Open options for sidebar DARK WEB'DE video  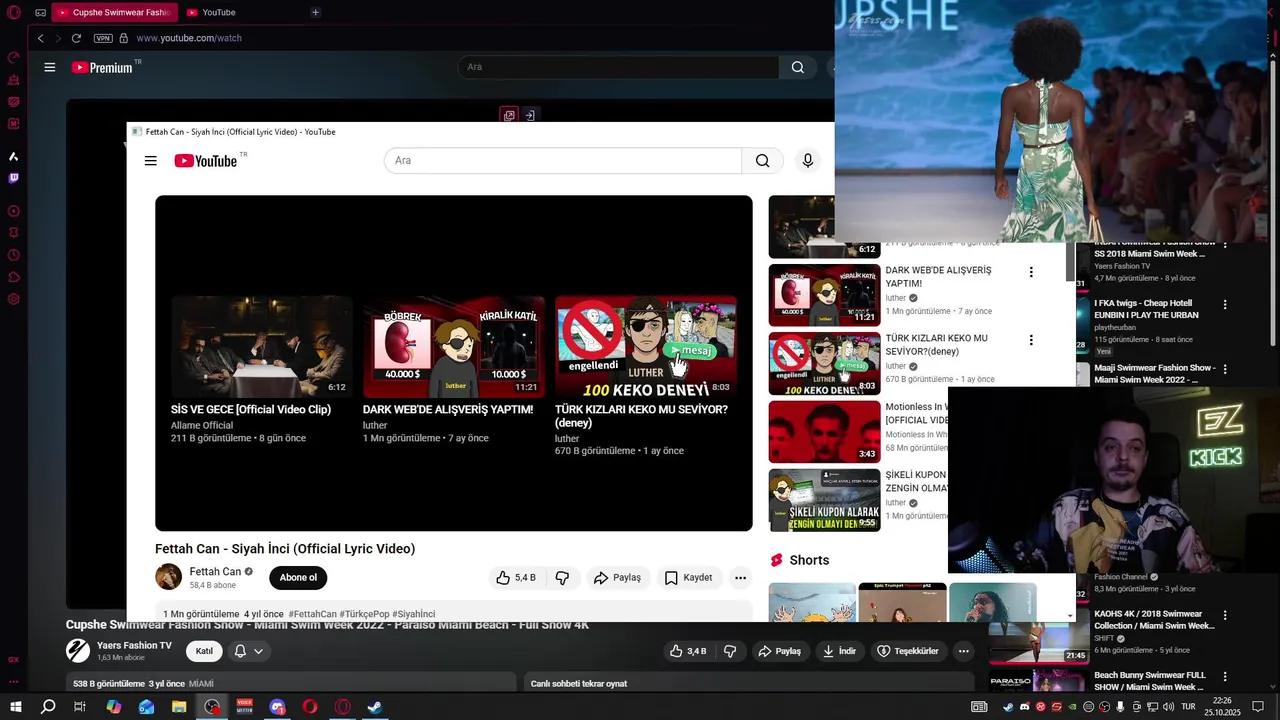tap(1031, 272)
